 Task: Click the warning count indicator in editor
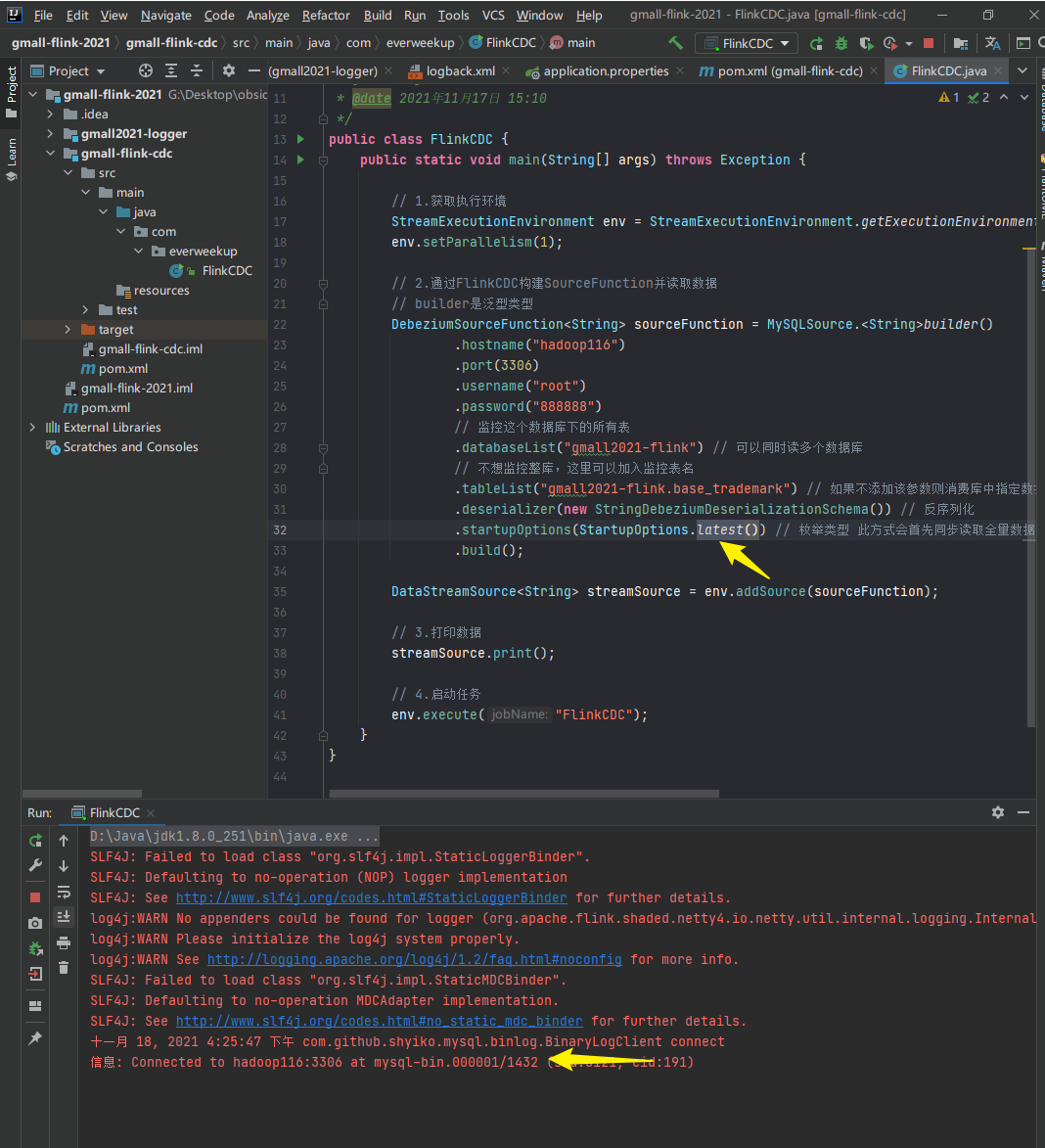[x=949, y=97]
